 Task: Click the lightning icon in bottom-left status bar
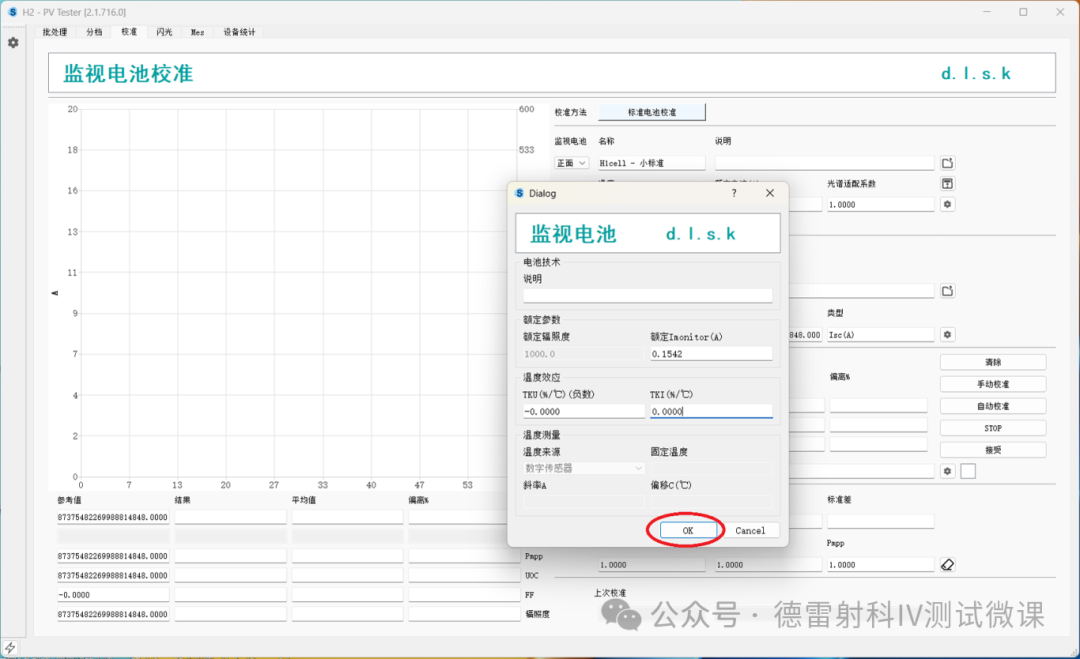pos(11,648)
